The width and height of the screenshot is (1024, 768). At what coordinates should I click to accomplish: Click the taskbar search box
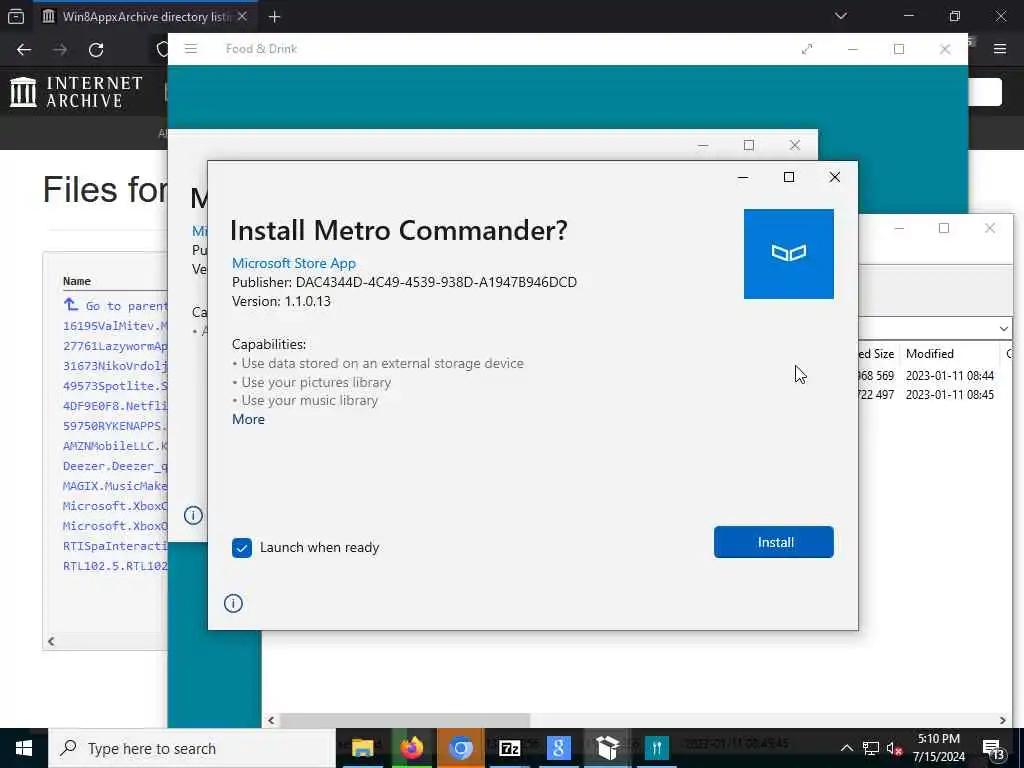point(192,748)
